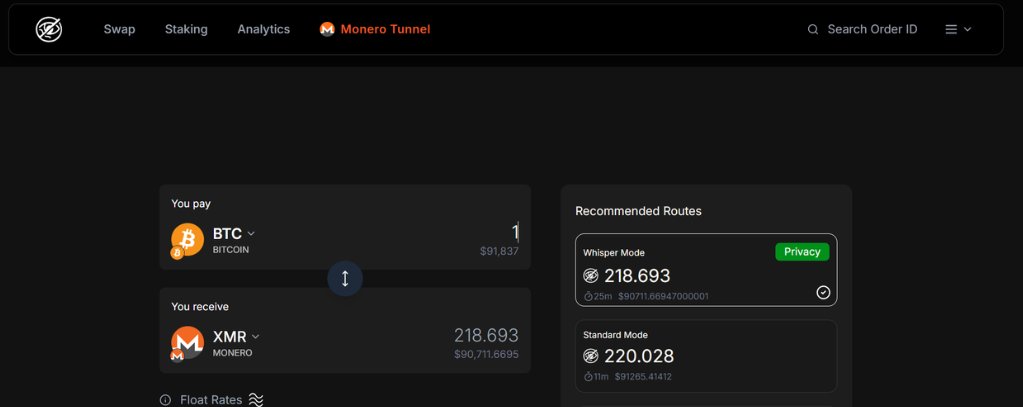Swap pay and receive currencies with arrow button
The height and width of the screenshot is (407, 1023).
[x=345, y=279]
